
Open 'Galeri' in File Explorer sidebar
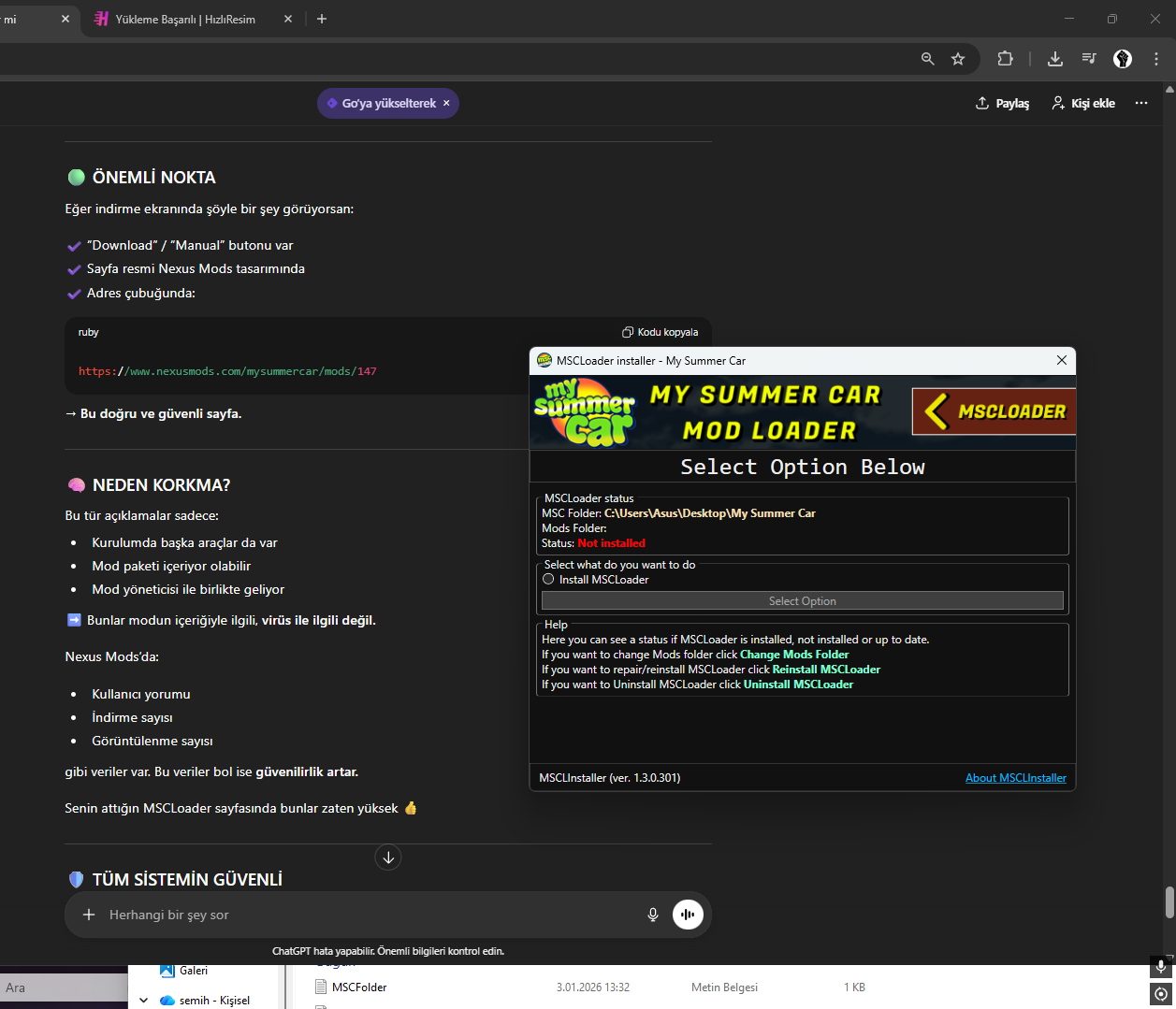tap(194, 971)
